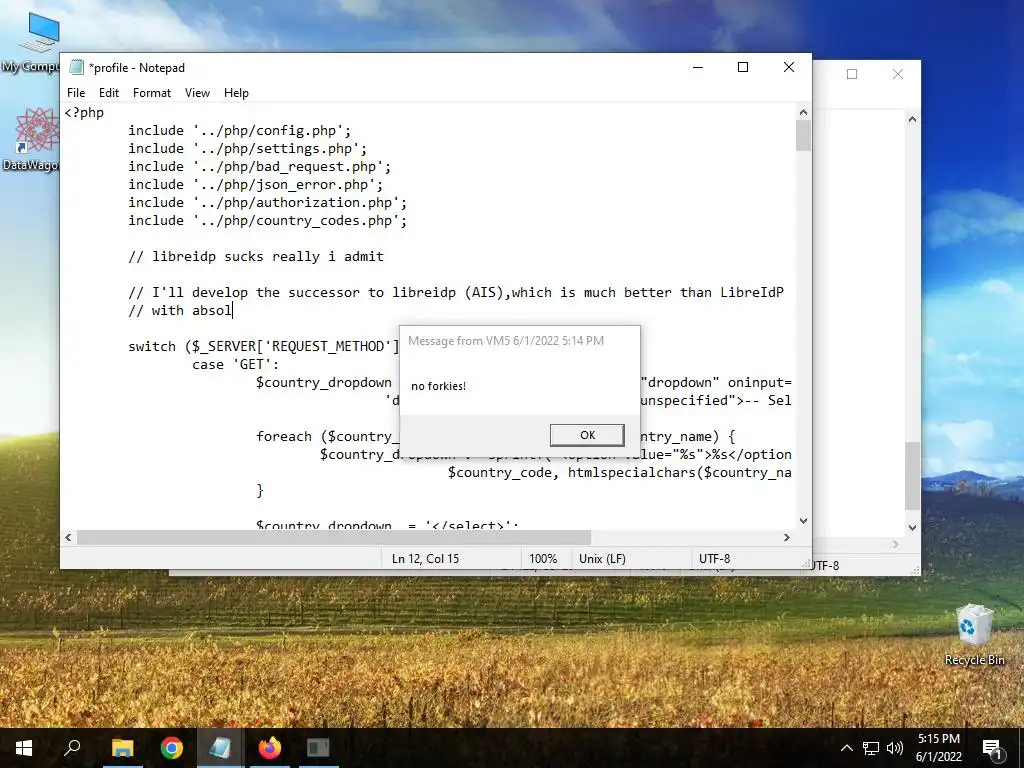The image size is (1024, 768).
Task: Click the include country_codes.php line
Action: pos(268,221)
